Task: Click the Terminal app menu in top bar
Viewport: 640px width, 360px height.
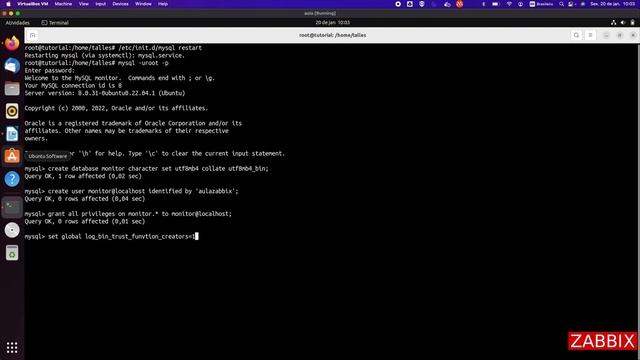Action: tap(55, 23)
